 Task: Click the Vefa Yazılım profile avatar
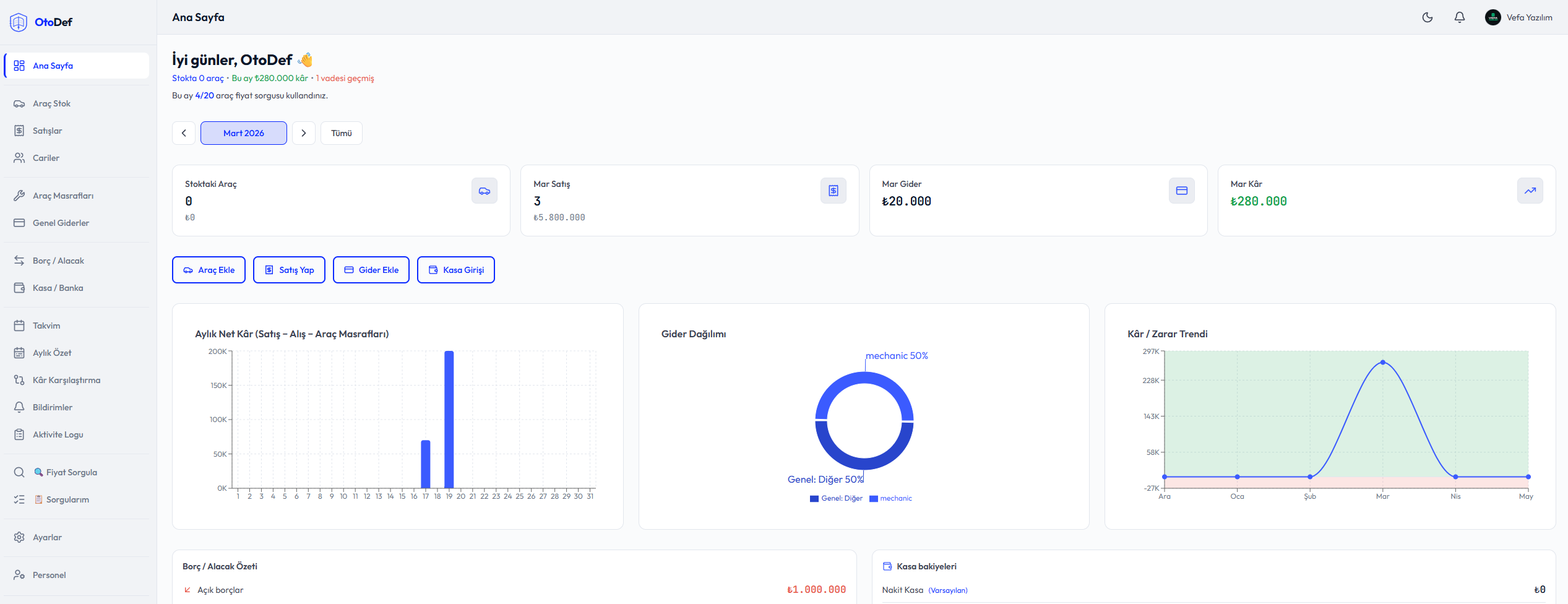coord(1493,17)
